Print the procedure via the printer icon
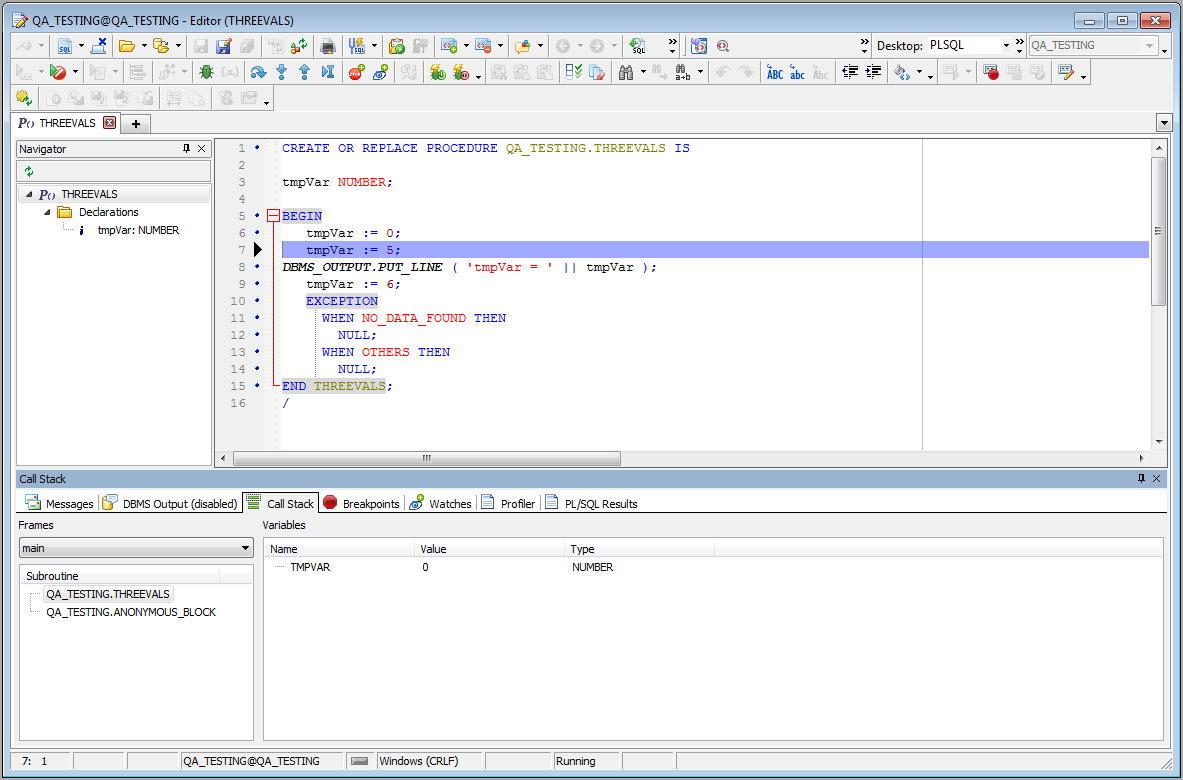 pos(327,46)
